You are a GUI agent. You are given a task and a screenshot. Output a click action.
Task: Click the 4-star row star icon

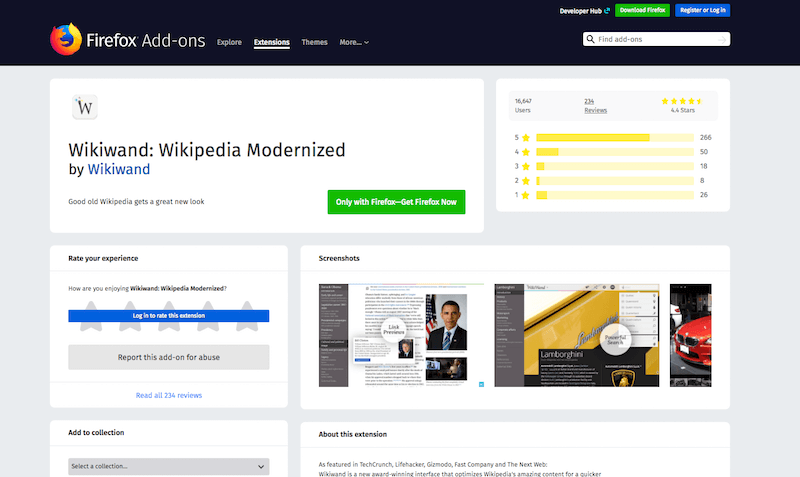tap(526, 152)
